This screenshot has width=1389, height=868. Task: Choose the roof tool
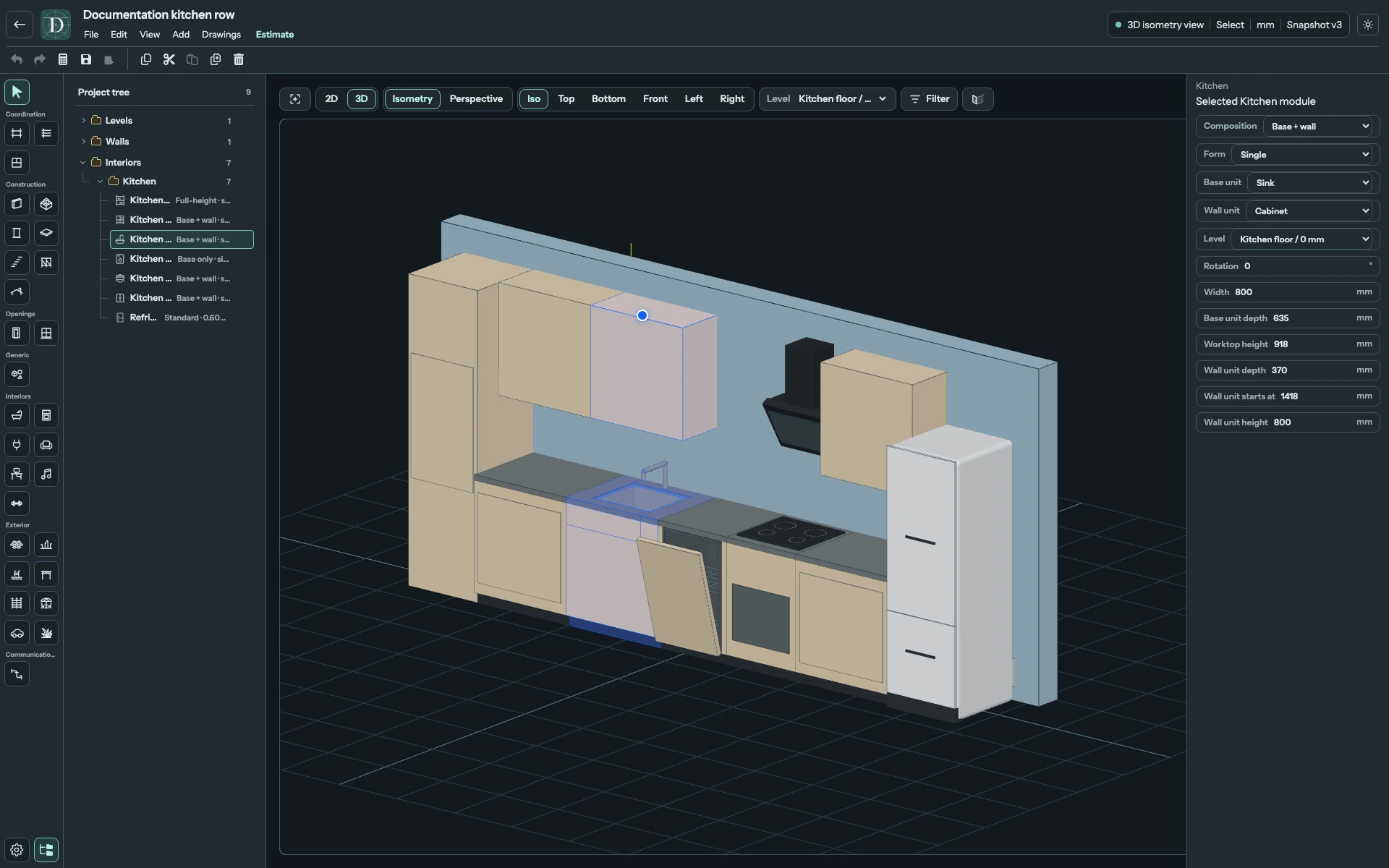(17, 292)
